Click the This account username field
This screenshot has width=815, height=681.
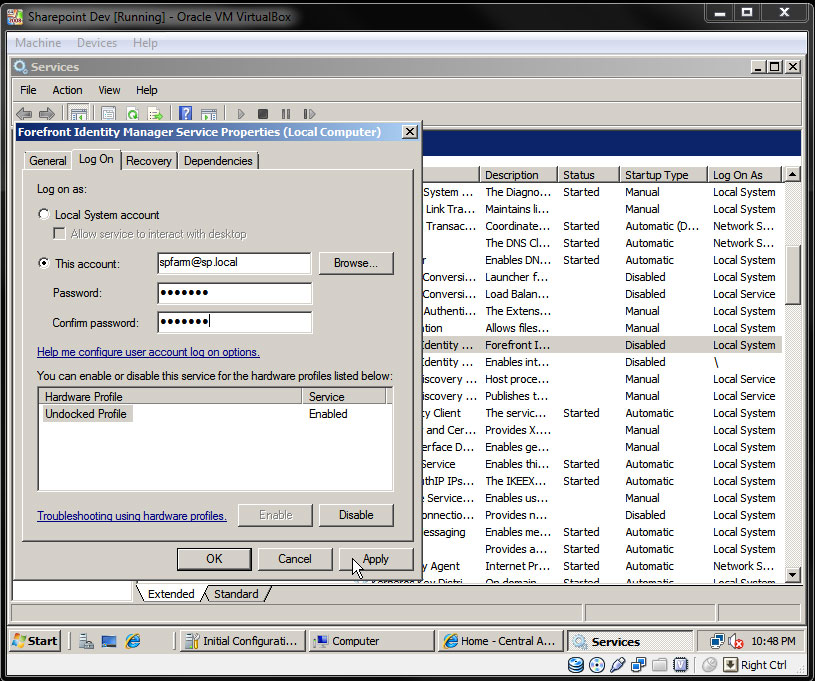[234, 263]
